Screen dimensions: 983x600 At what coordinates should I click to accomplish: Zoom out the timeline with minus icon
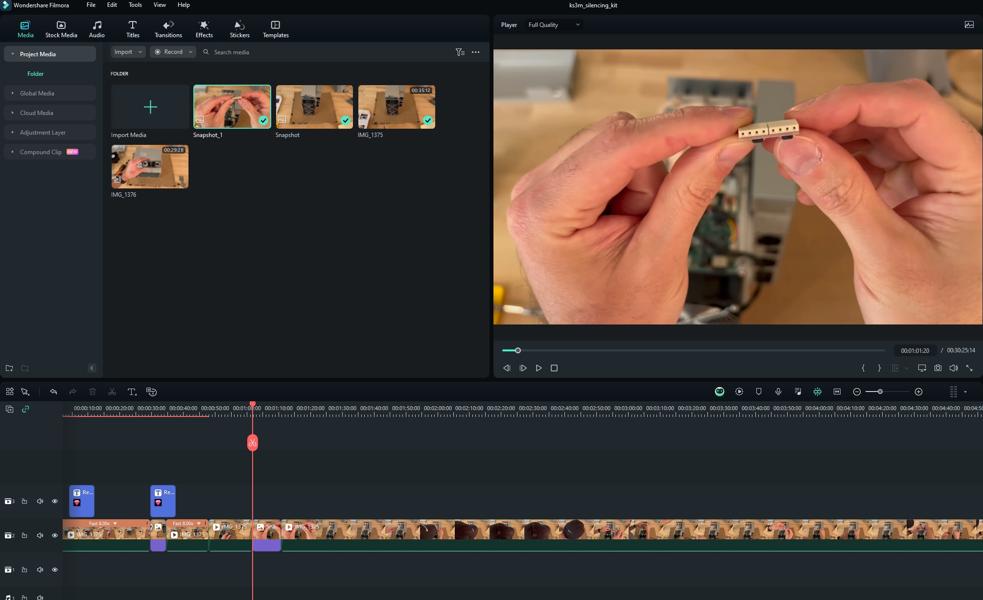tap(857, 392)
